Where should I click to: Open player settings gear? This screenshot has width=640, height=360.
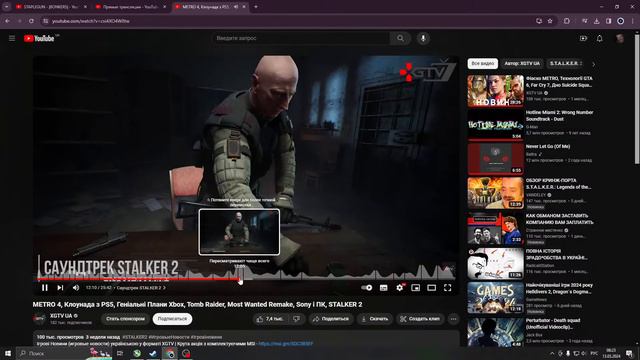tap(400, 288)
